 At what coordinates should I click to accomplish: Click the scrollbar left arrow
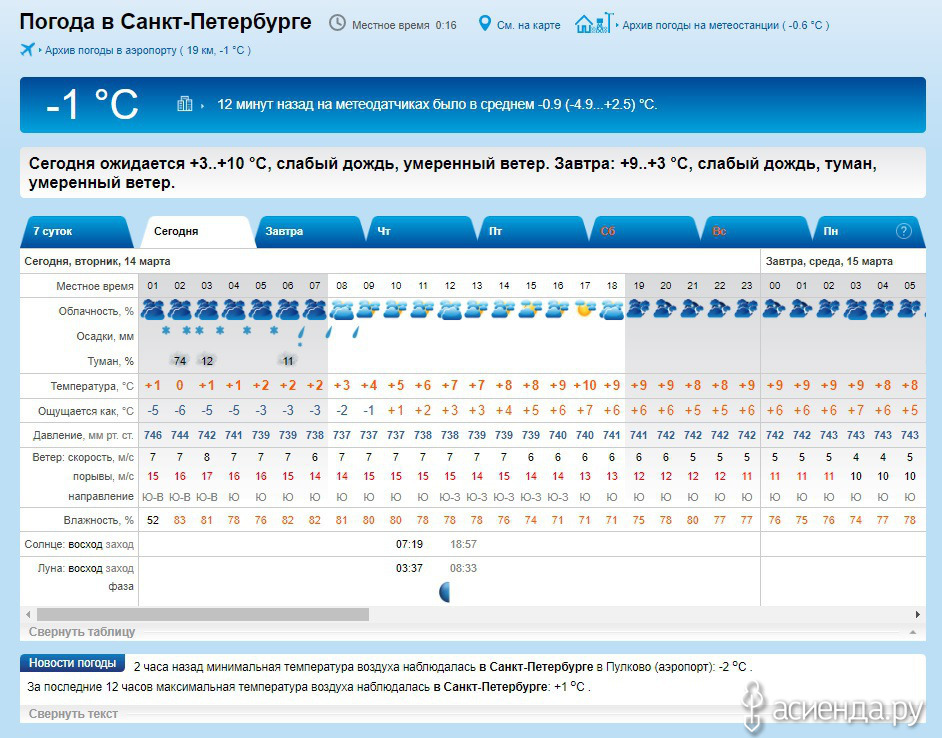pos(28,614)
